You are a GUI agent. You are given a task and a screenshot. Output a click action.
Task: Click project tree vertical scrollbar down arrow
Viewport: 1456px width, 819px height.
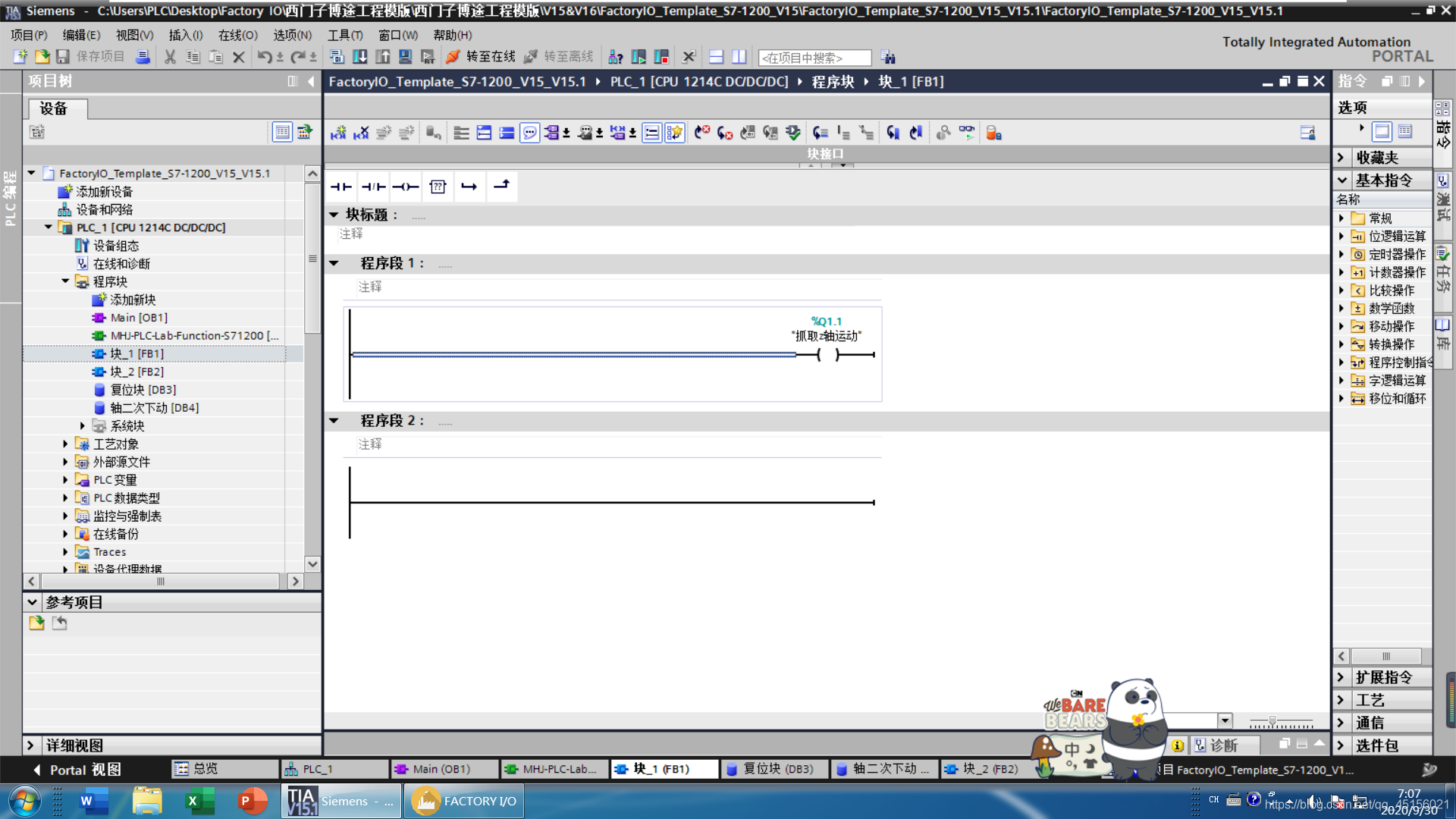coord(312,563)
